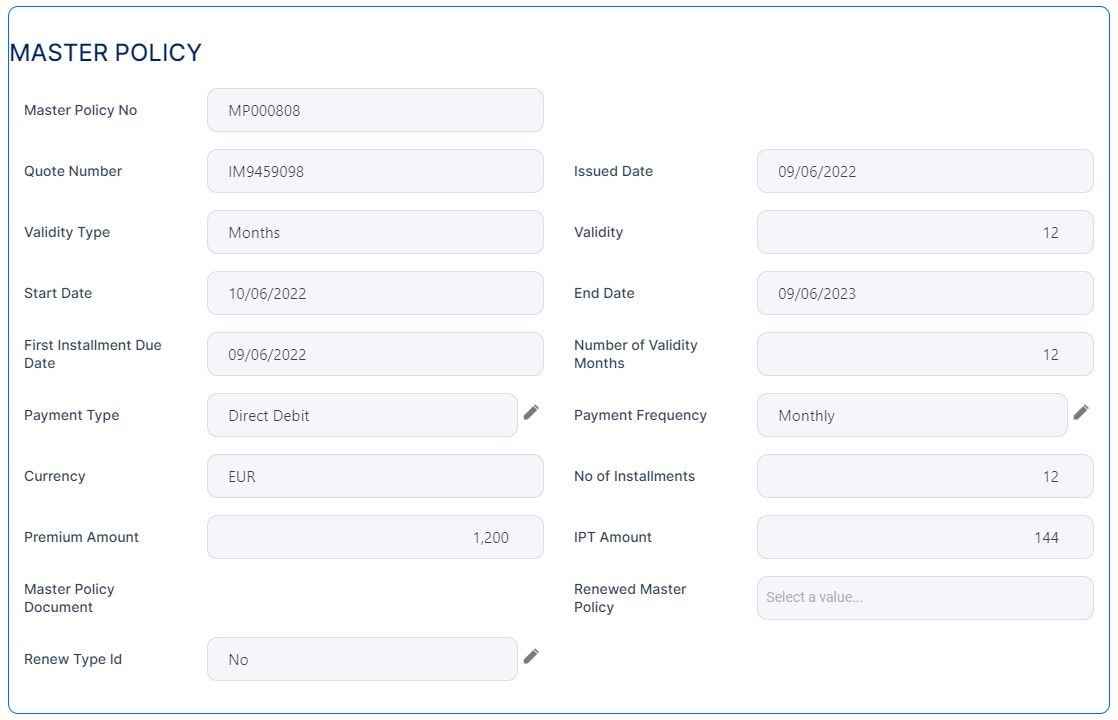Viewport: 1118px width, 720px height.
Task: Open the Renewed Master Policy dropdown
Action: 924,598
